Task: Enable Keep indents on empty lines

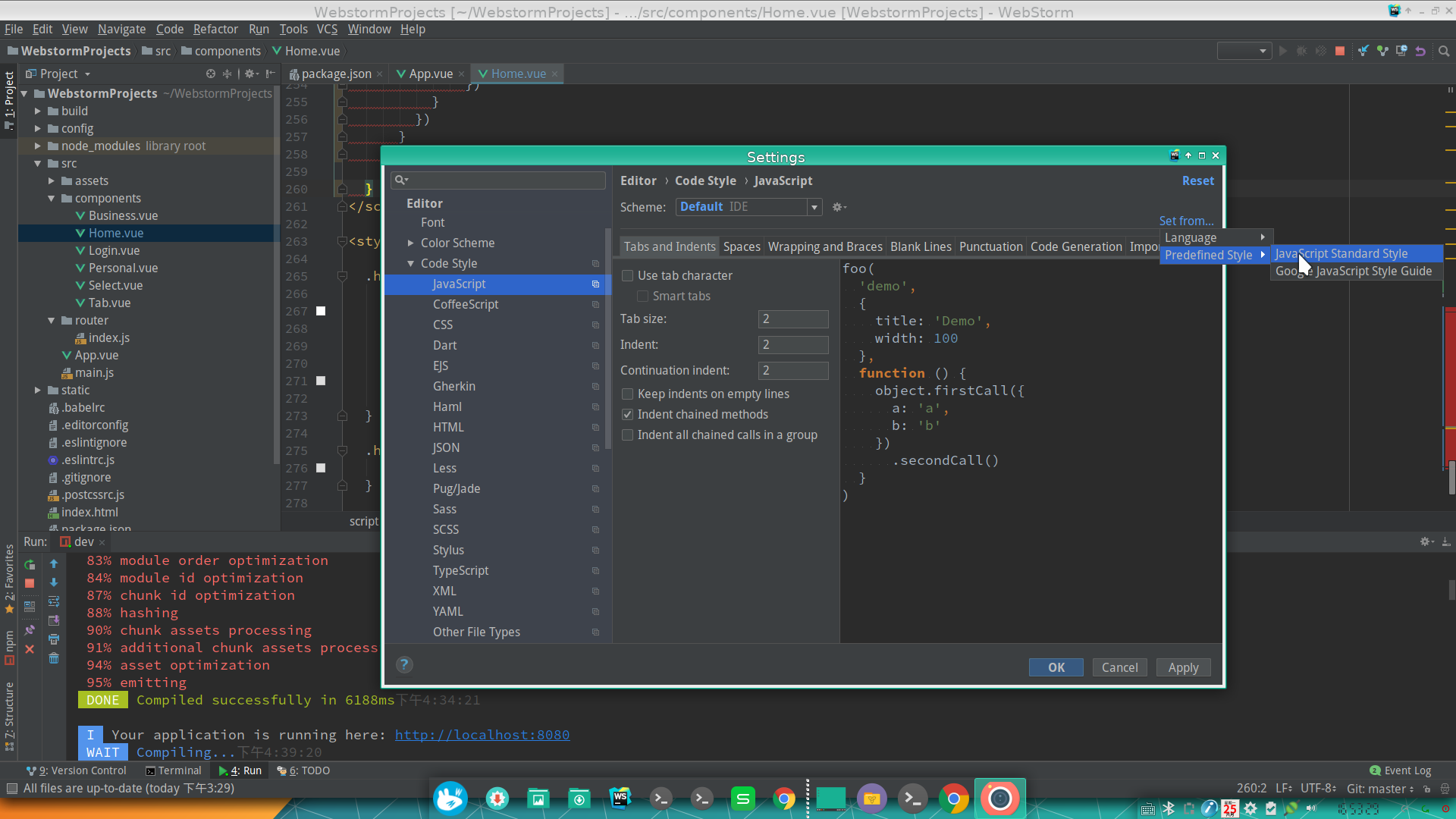Action: click(x=627, y=394)
